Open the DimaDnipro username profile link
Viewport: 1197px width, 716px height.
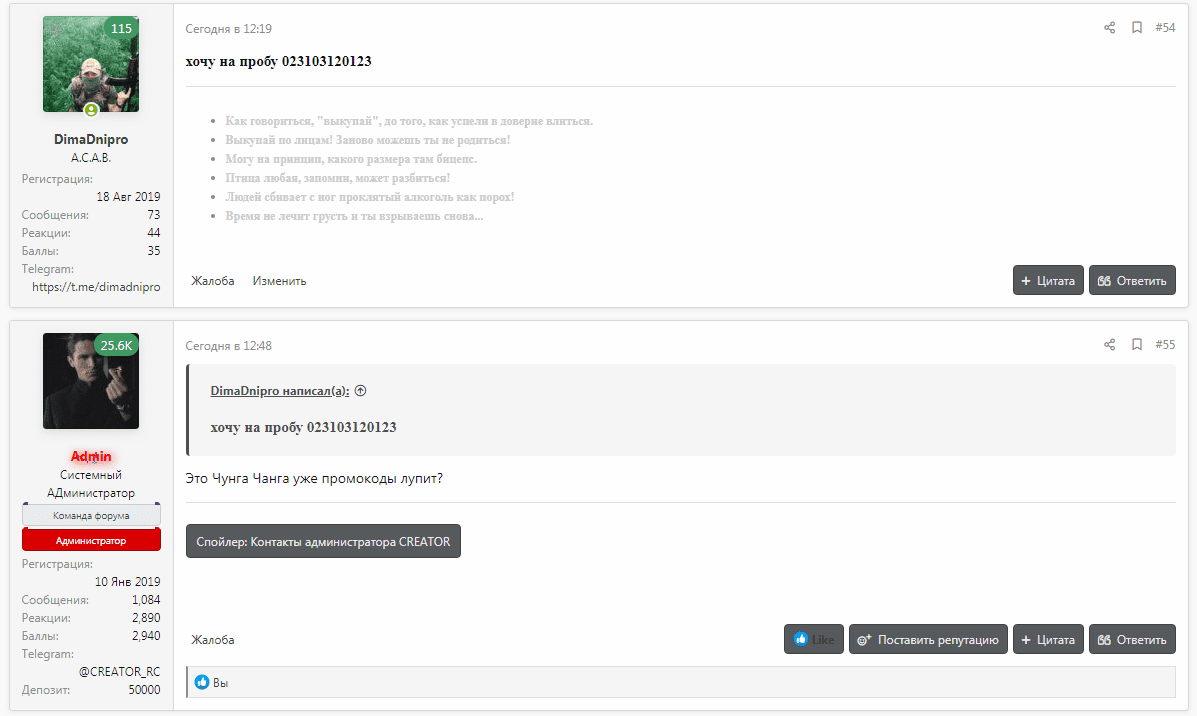[91, 140]
